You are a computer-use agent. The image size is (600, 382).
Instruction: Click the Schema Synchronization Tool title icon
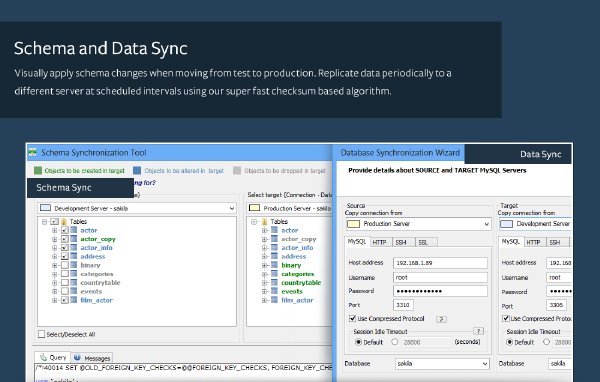click(32, 152)
